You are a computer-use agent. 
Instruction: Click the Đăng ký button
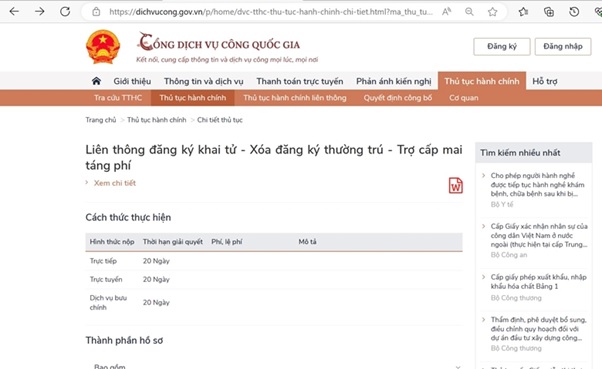pyautogui.click(x=502, y=46)
